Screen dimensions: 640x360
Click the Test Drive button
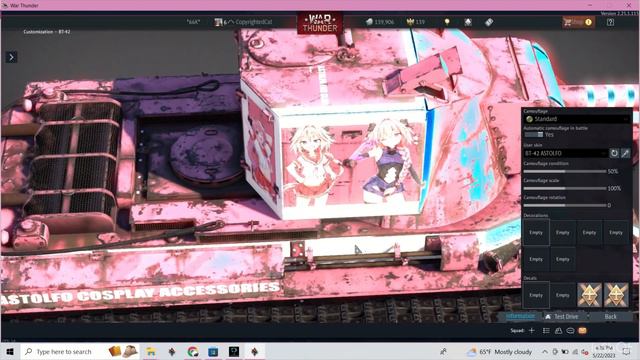(562, 317)
